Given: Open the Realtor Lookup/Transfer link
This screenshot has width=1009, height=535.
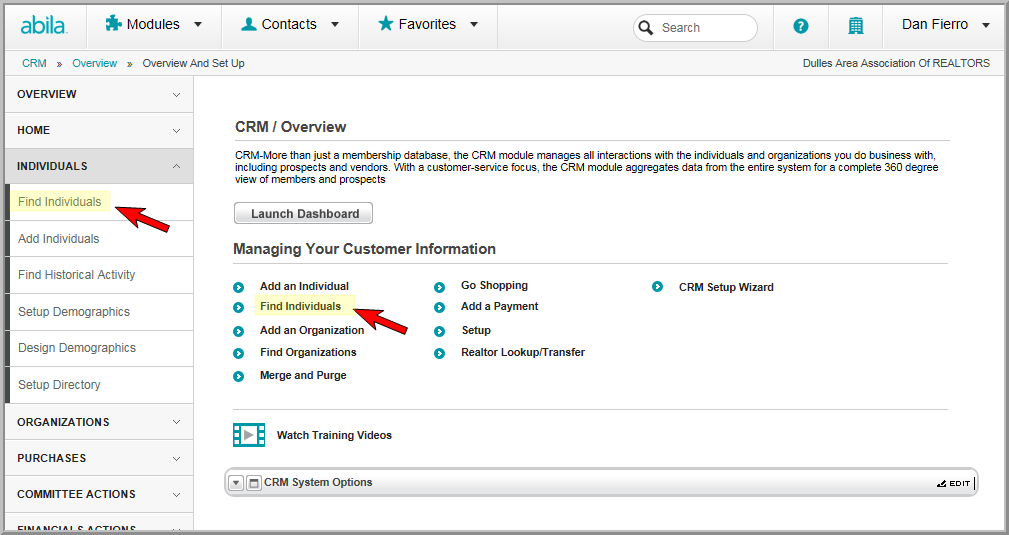Looking at the screenshot, I should pos(523,352).
